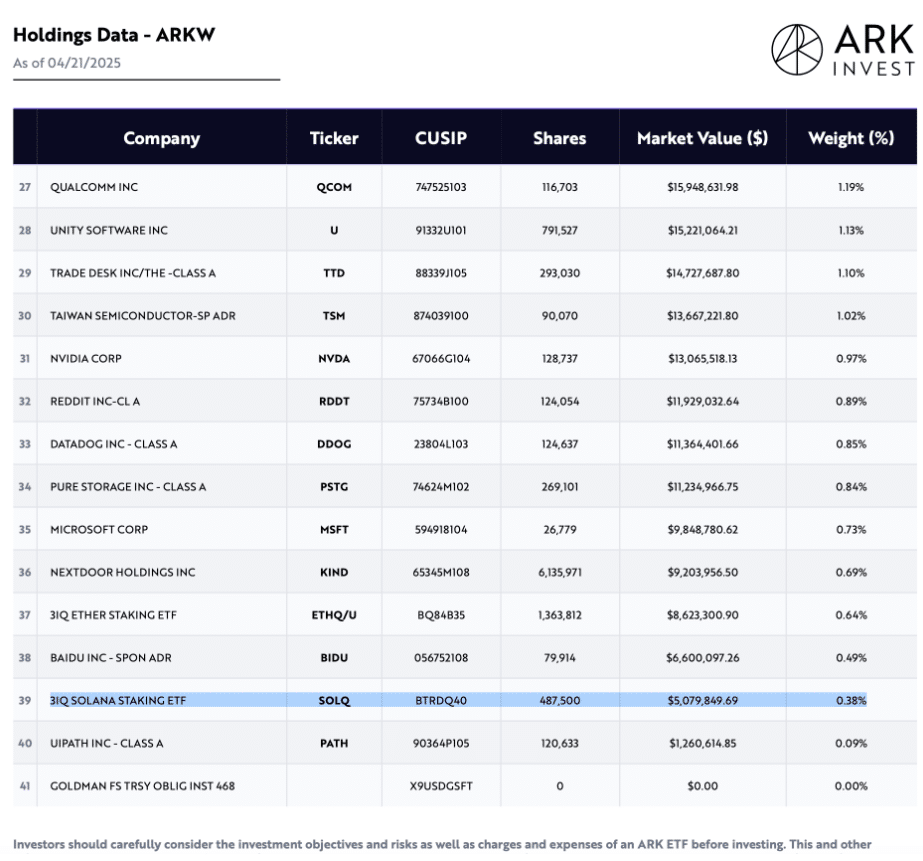Click weight value 1.13%
The image size is (923, 861).
pyautogui.click(x=851, y=230)
